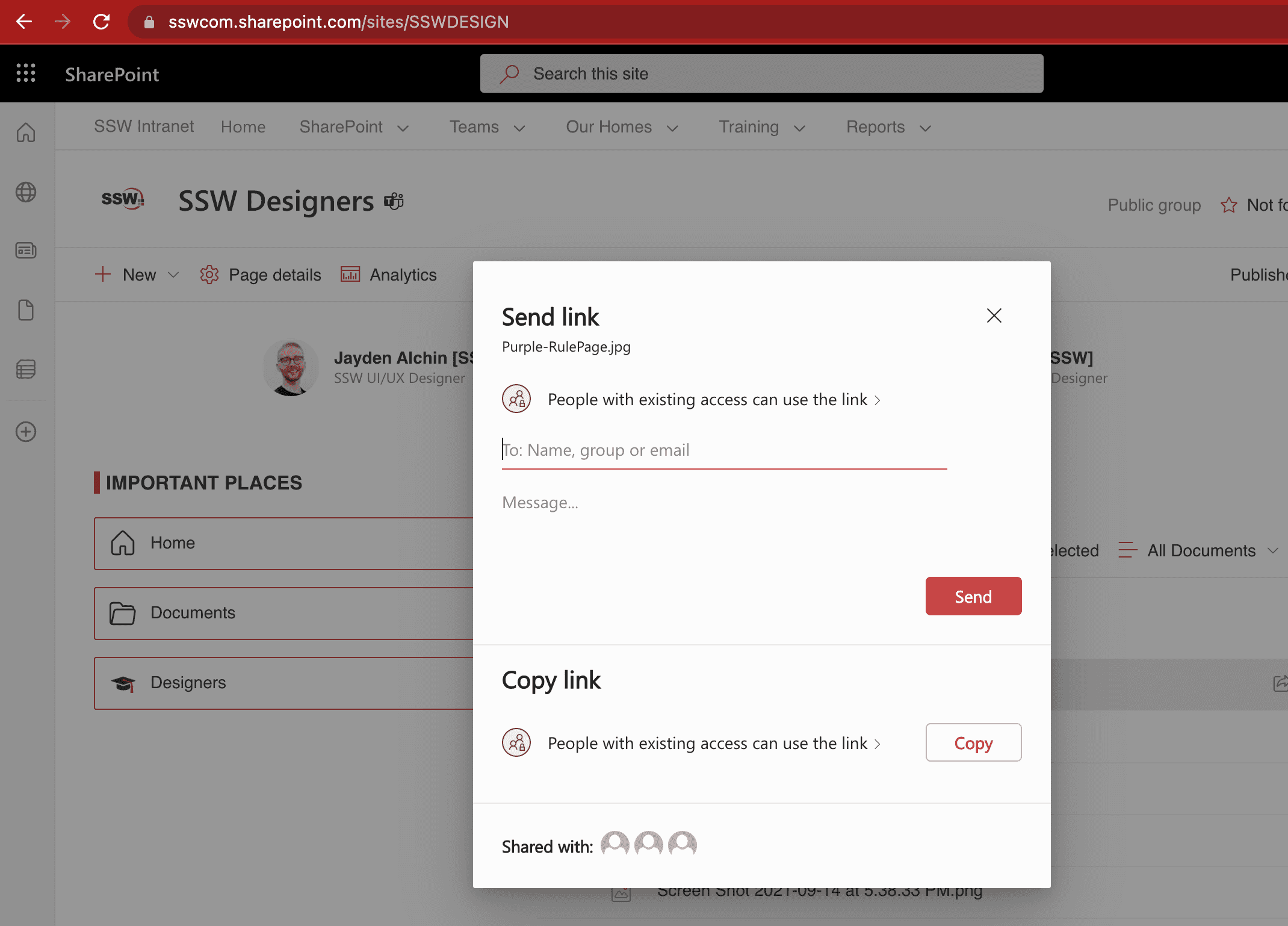Open the SharePoint app launcher waffle

[x=26, y=73]
